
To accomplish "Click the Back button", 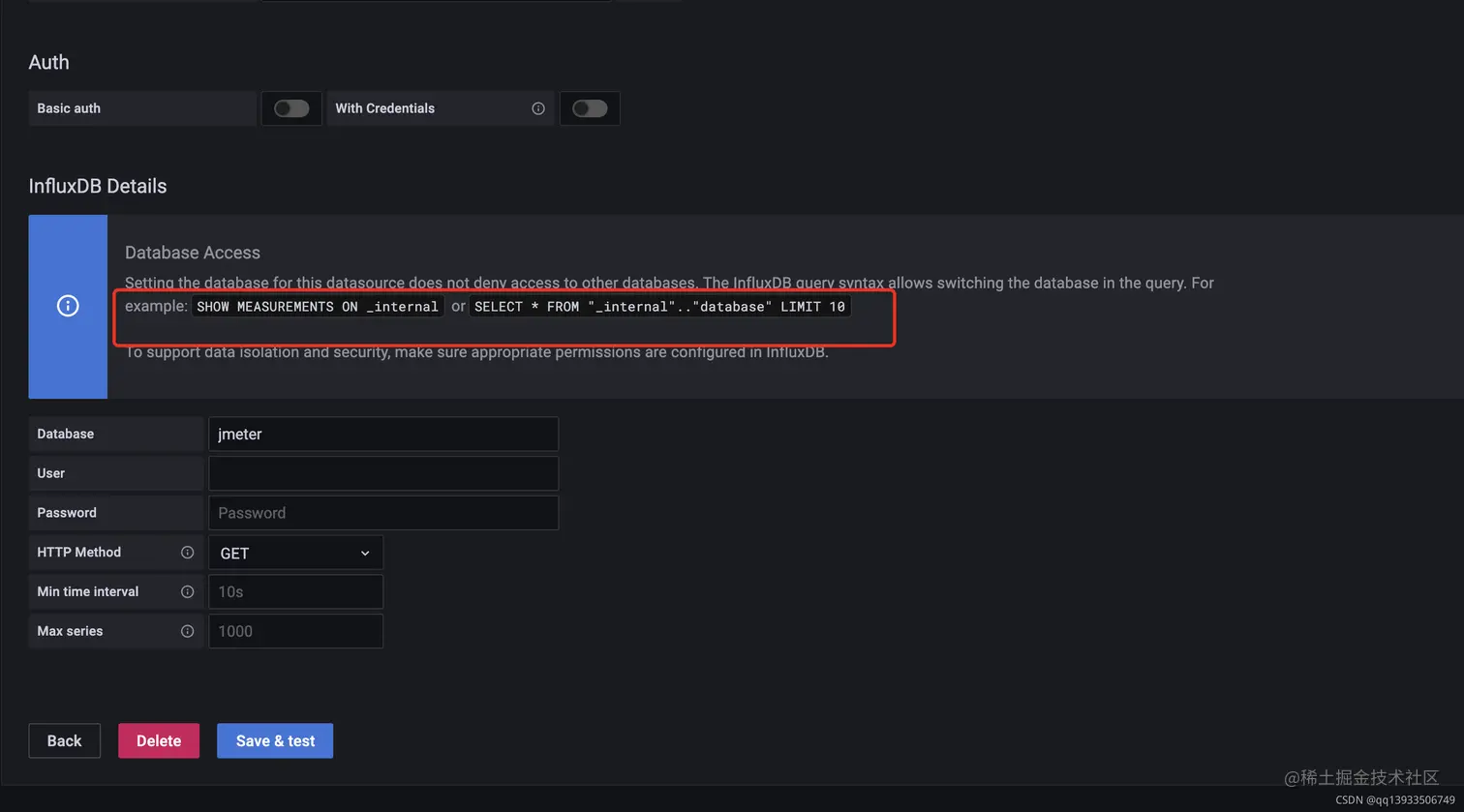I will [64, 740].
